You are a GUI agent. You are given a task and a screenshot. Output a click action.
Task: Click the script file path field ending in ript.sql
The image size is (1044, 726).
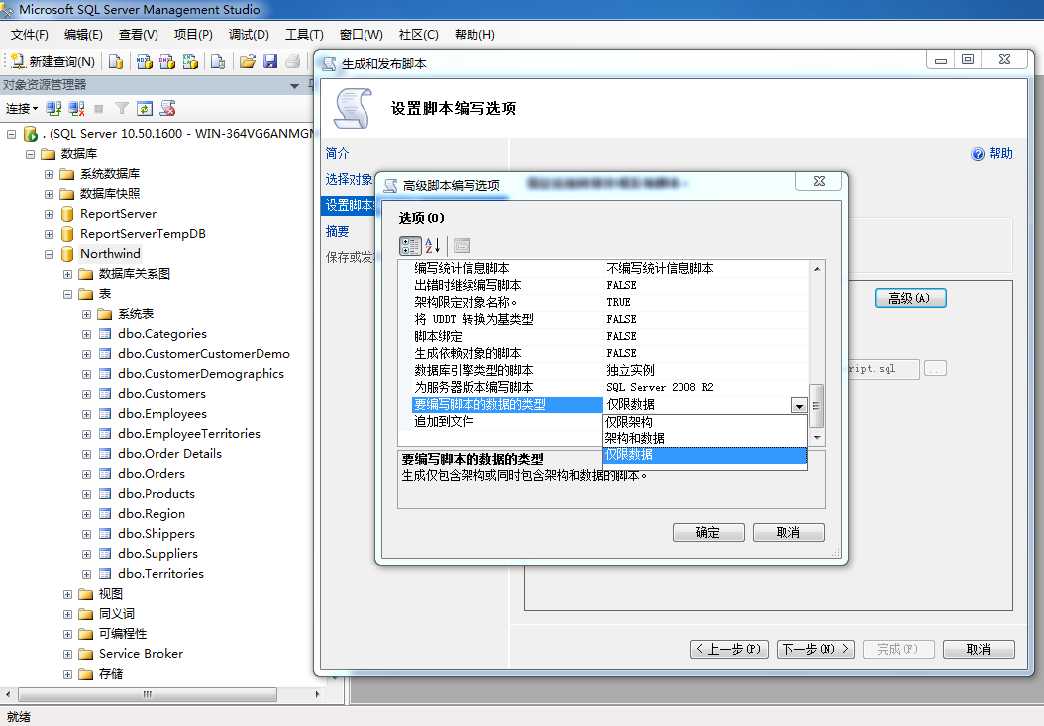coord(884,369)
